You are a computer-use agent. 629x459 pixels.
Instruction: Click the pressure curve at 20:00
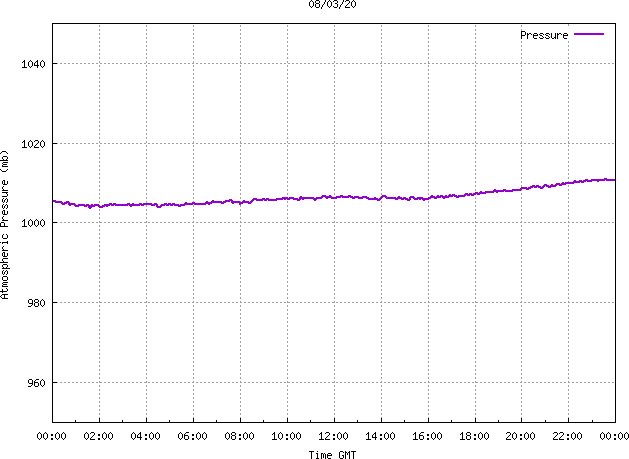521,189
